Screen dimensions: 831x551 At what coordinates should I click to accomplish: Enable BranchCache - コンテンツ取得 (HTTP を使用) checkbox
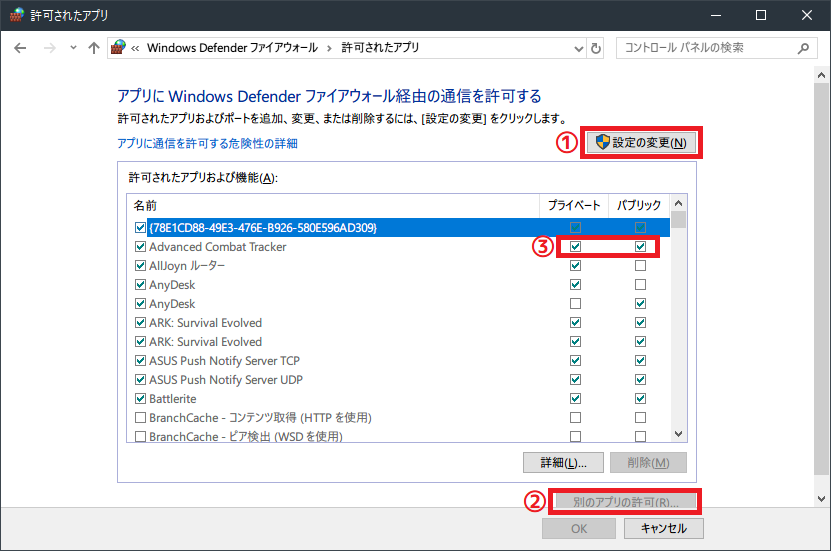point(140,418)
